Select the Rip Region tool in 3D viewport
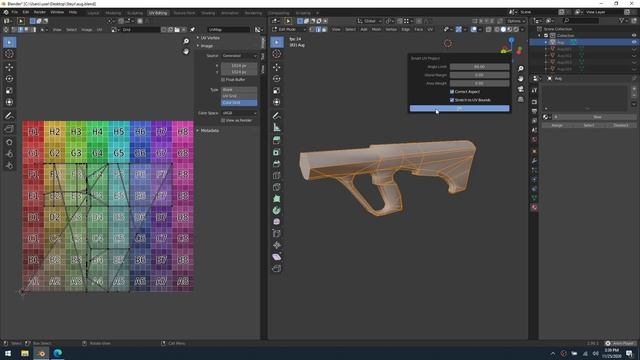 (277, 268)
